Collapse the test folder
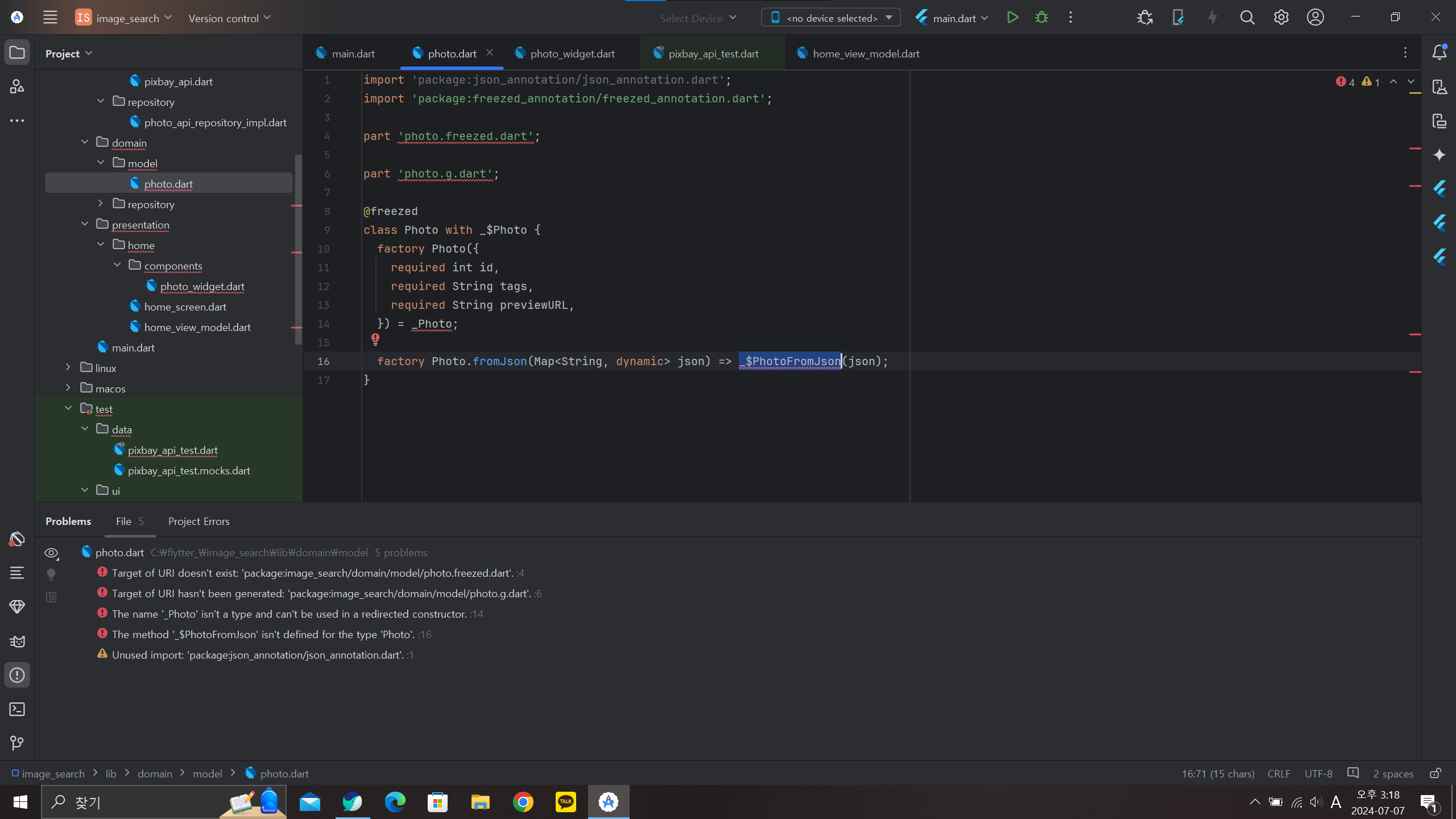The width and height of the screenshot is (1456, 819). point(68,408)
